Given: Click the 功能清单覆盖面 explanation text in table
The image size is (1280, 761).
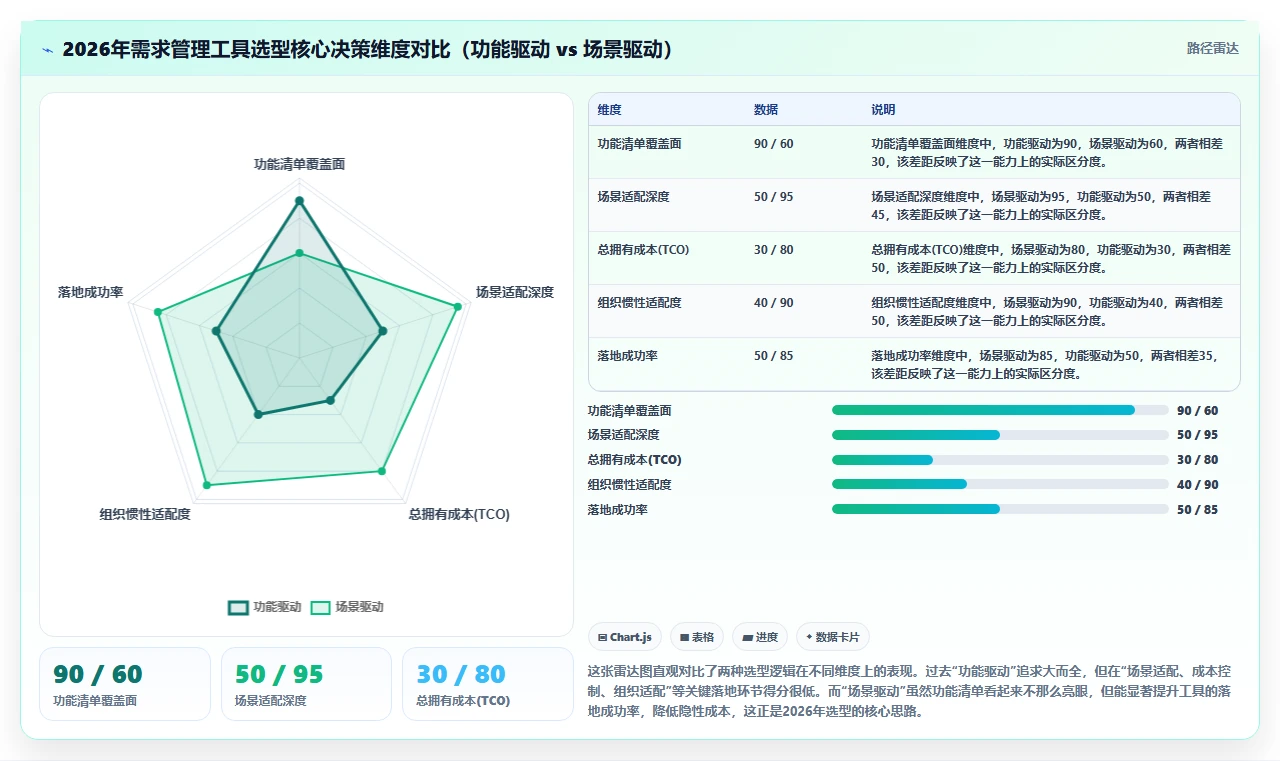Looking at the screenshot, I should [x=1047, y=152].
